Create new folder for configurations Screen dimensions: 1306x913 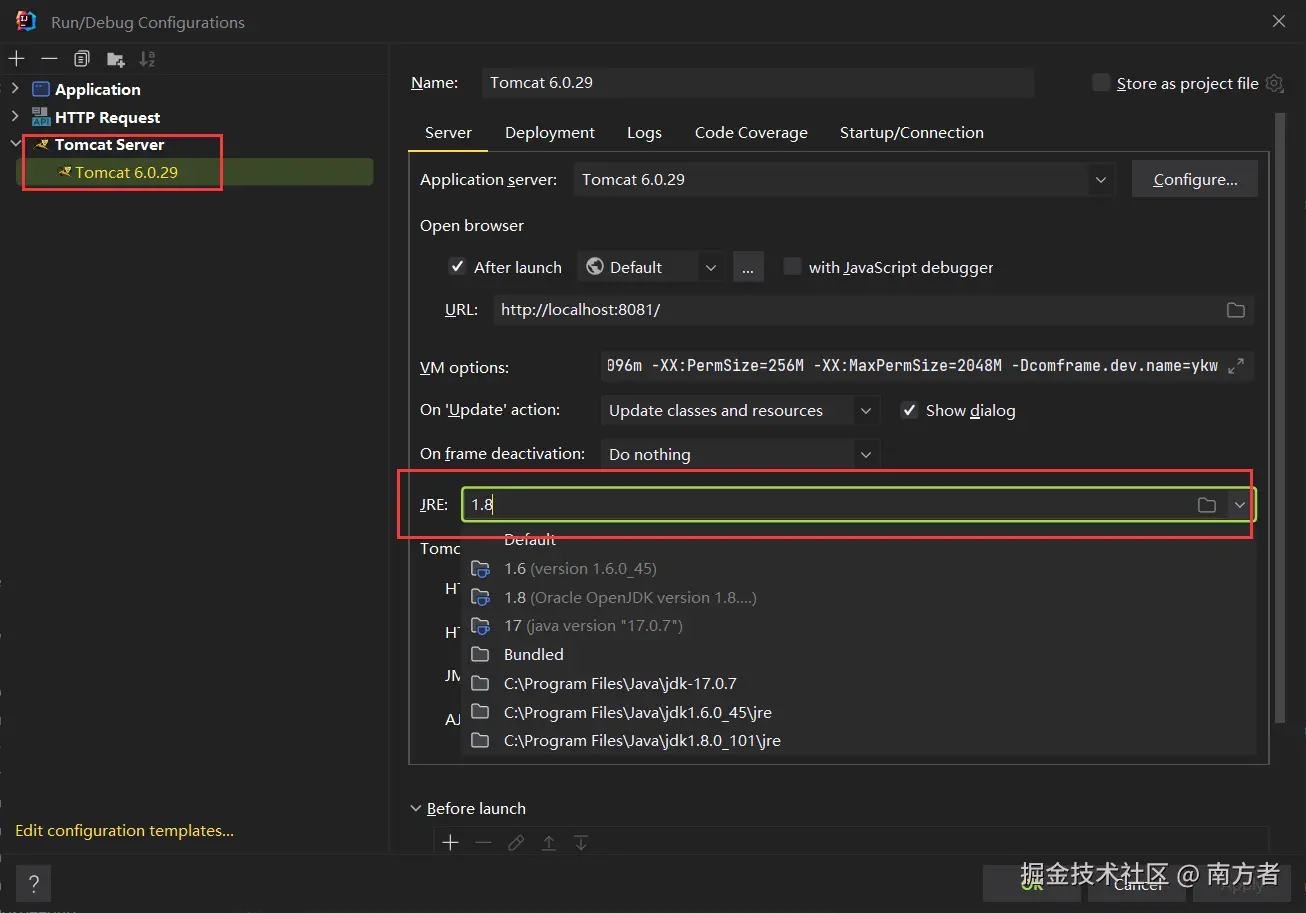pos(116,59)
